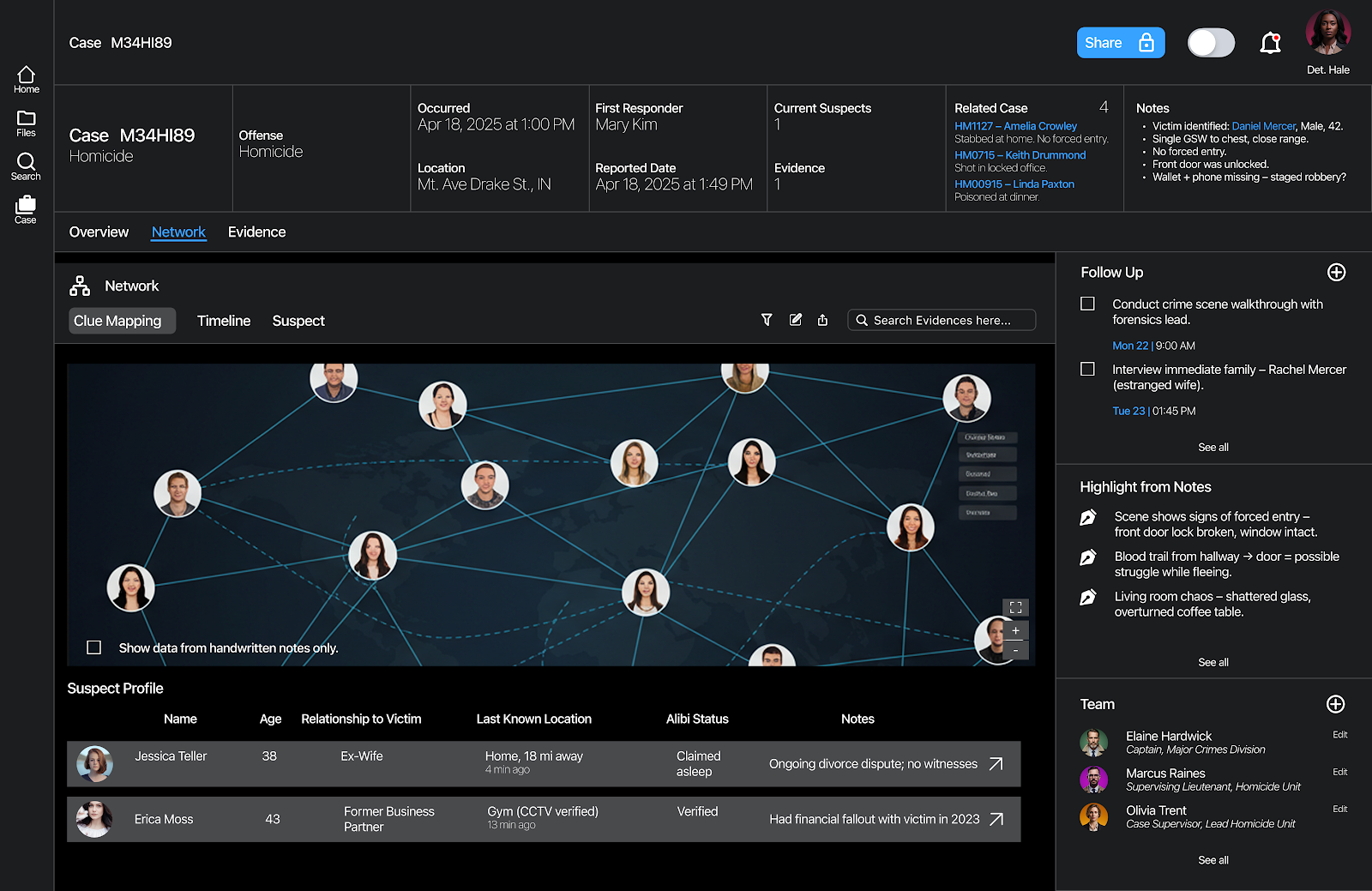Image resolution: width=1372 pixels, height=891 pixels.
Task: Click pen icon beside forced entry note
Action: 1087,517
